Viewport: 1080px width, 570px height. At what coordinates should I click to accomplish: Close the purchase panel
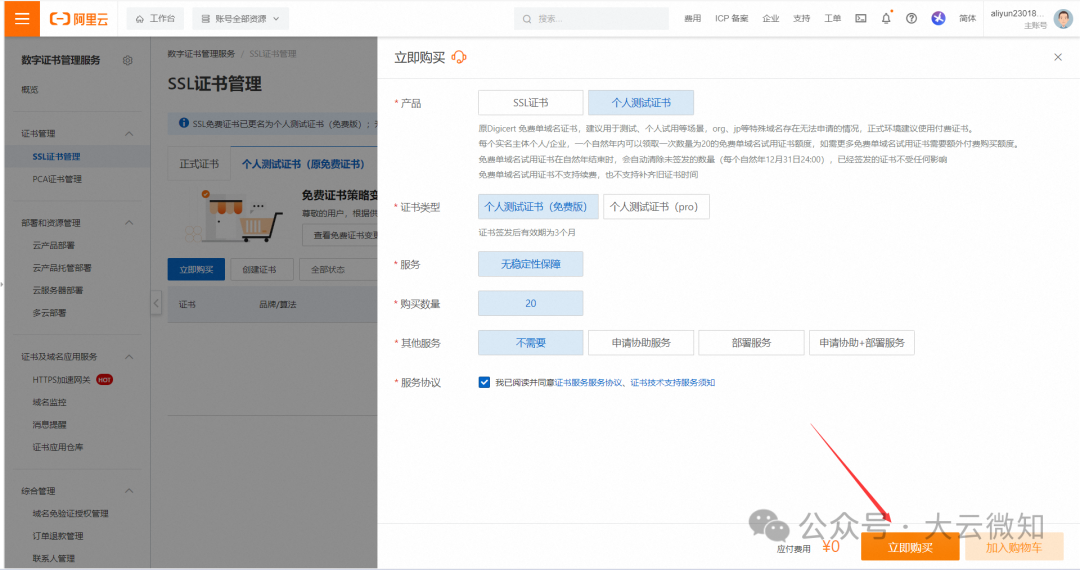click(x=1058, y=57)
